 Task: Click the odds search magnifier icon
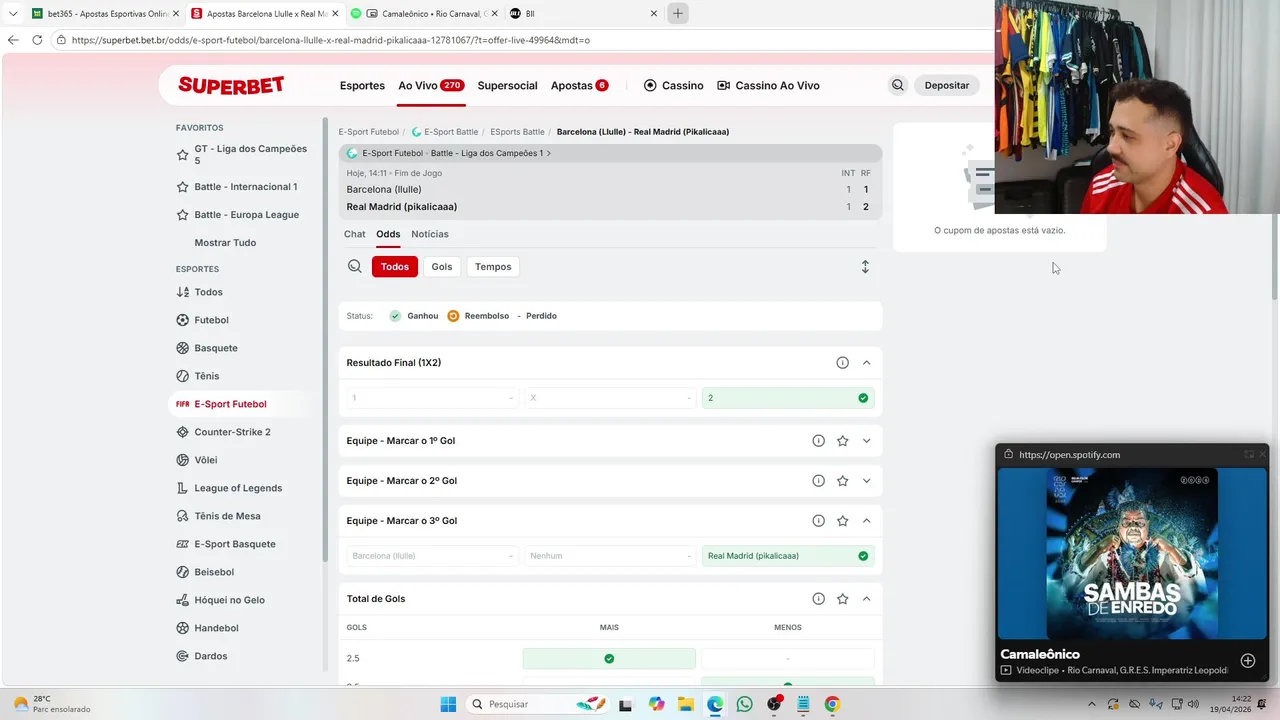click(x=355, y=267)
